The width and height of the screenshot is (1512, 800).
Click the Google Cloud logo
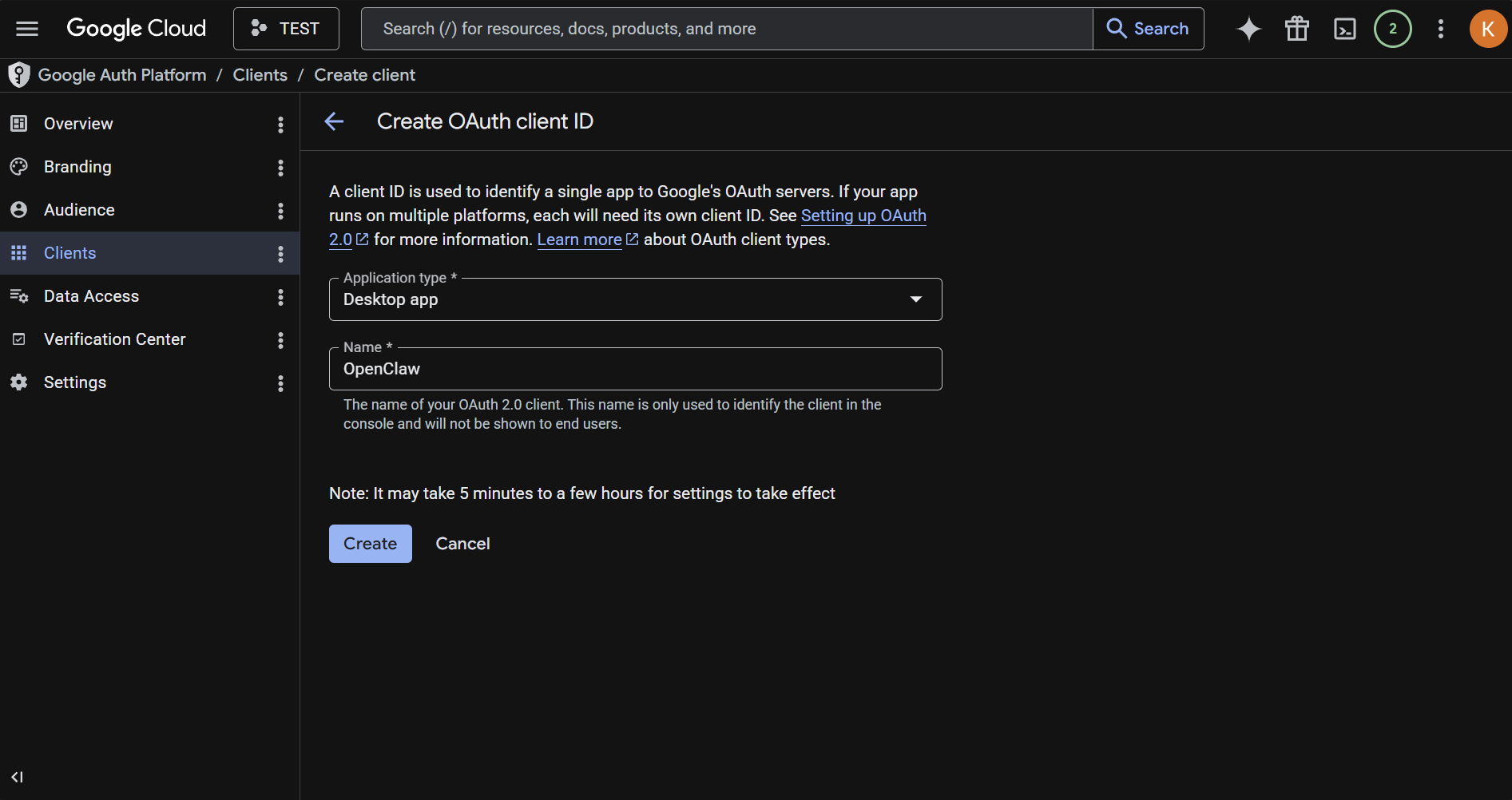coord(136,29)
